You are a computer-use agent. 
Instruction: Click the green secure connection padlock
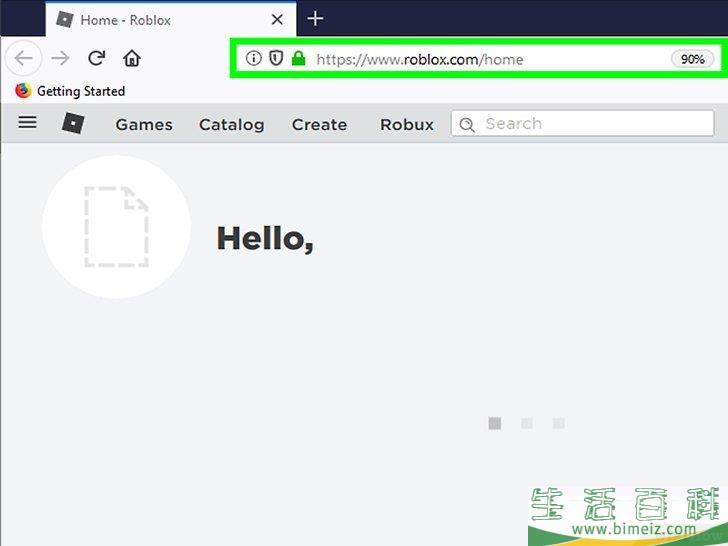click(x=299, y=58)
